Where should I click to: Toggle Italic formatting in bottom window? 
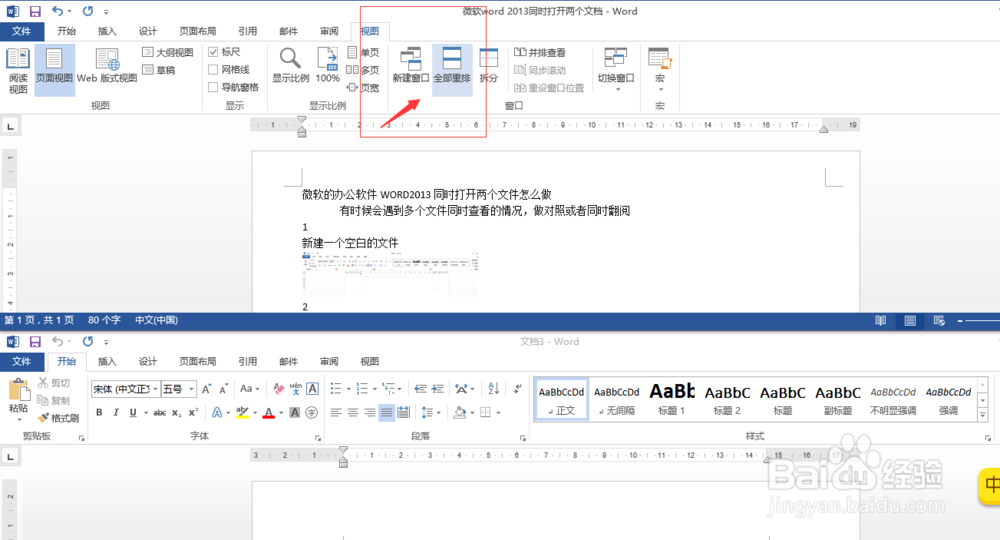[x=116, y=412]
